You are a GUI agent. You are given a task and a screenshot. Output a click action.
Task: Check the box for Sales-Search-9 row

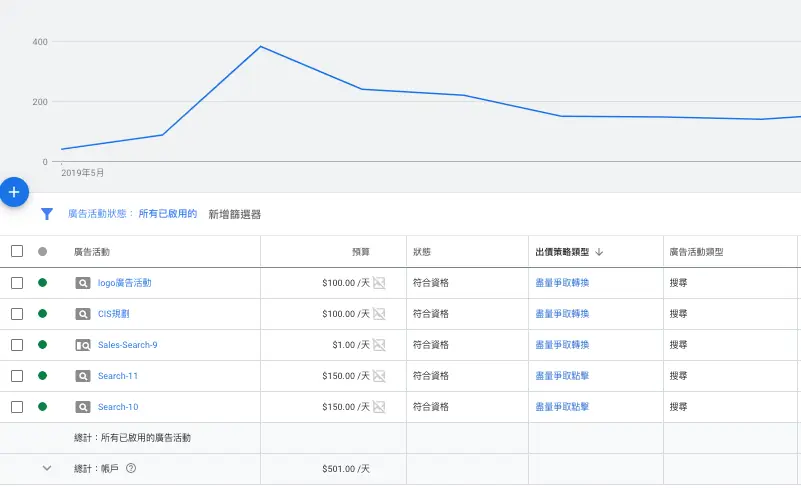(17, 345)
